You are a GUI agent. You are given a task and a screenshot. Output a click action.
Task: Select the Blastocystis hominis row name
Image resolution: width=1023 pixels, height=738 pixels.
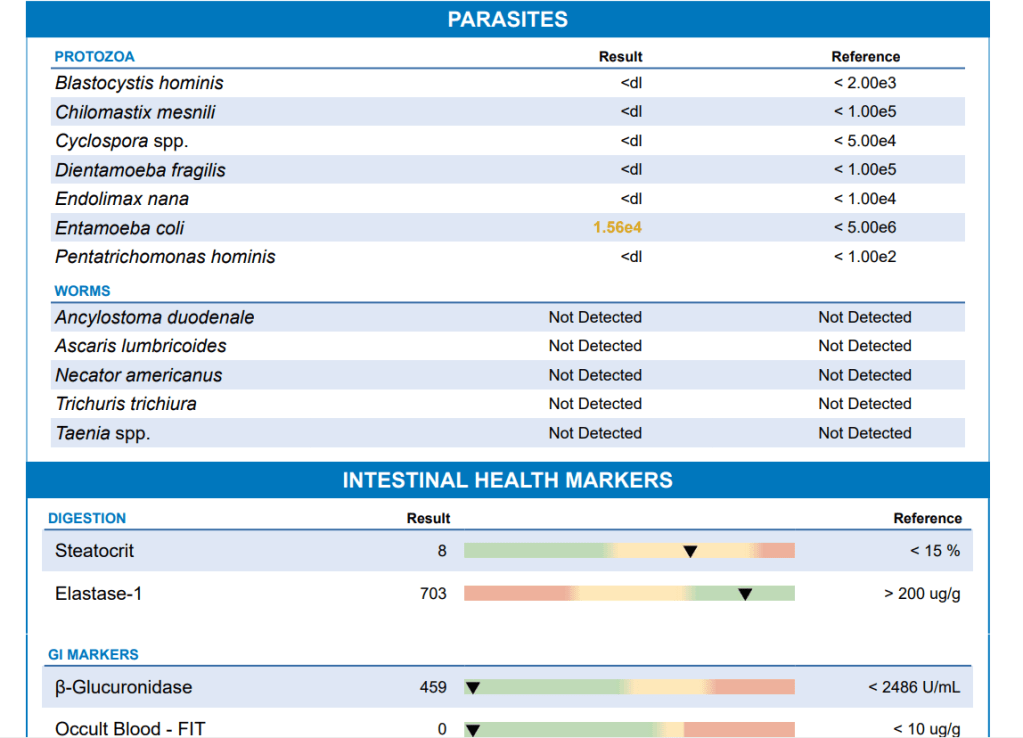click(x=139, y=83)
